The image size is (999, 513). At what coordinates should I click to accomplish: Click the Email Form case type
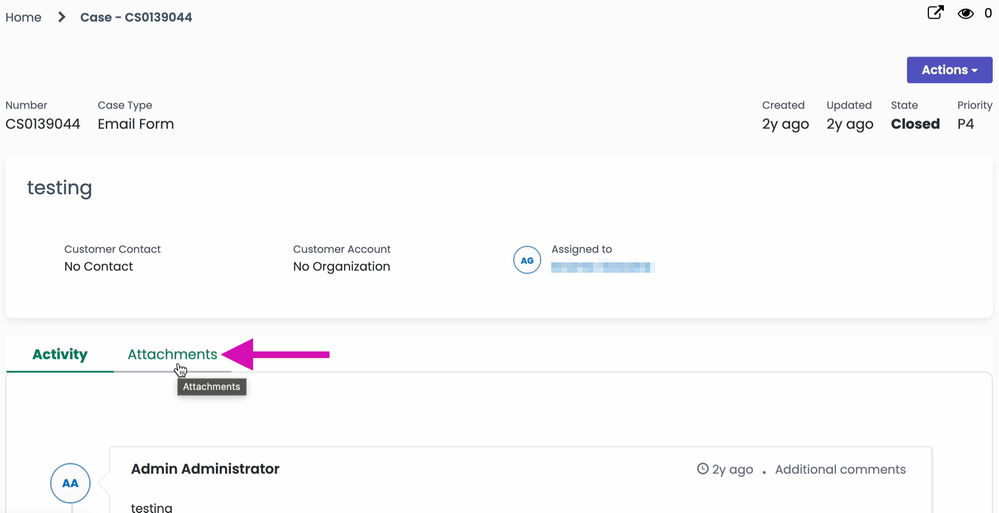(136, 124)
